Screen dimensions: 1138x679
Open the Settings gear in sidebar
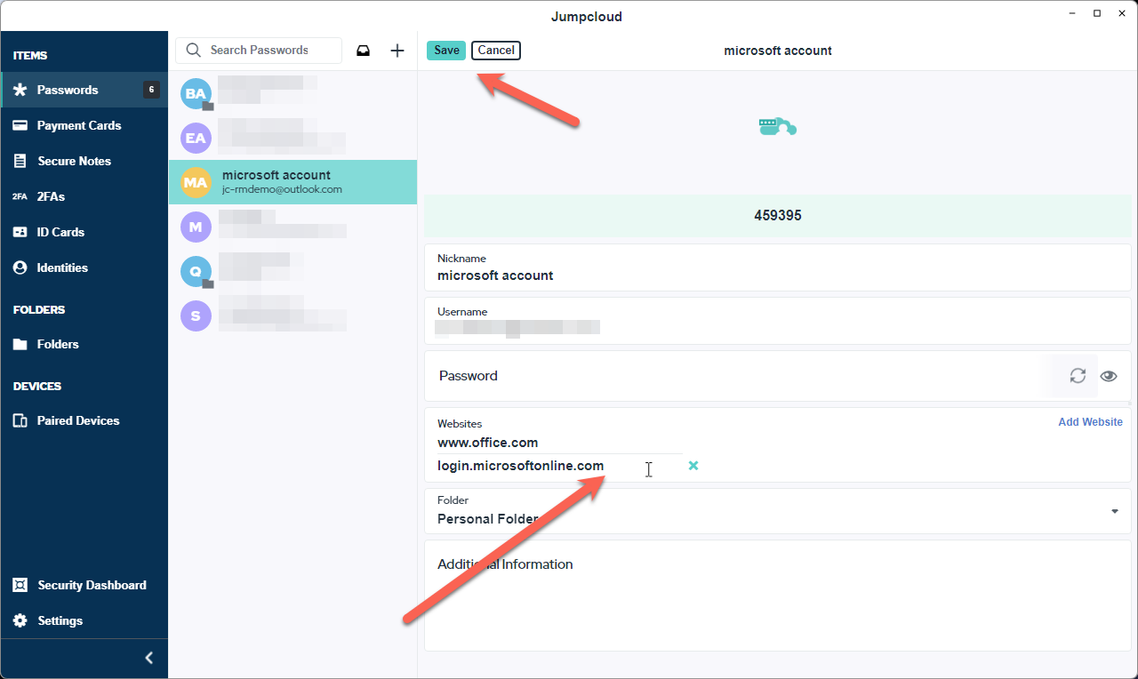pos(20,621)
